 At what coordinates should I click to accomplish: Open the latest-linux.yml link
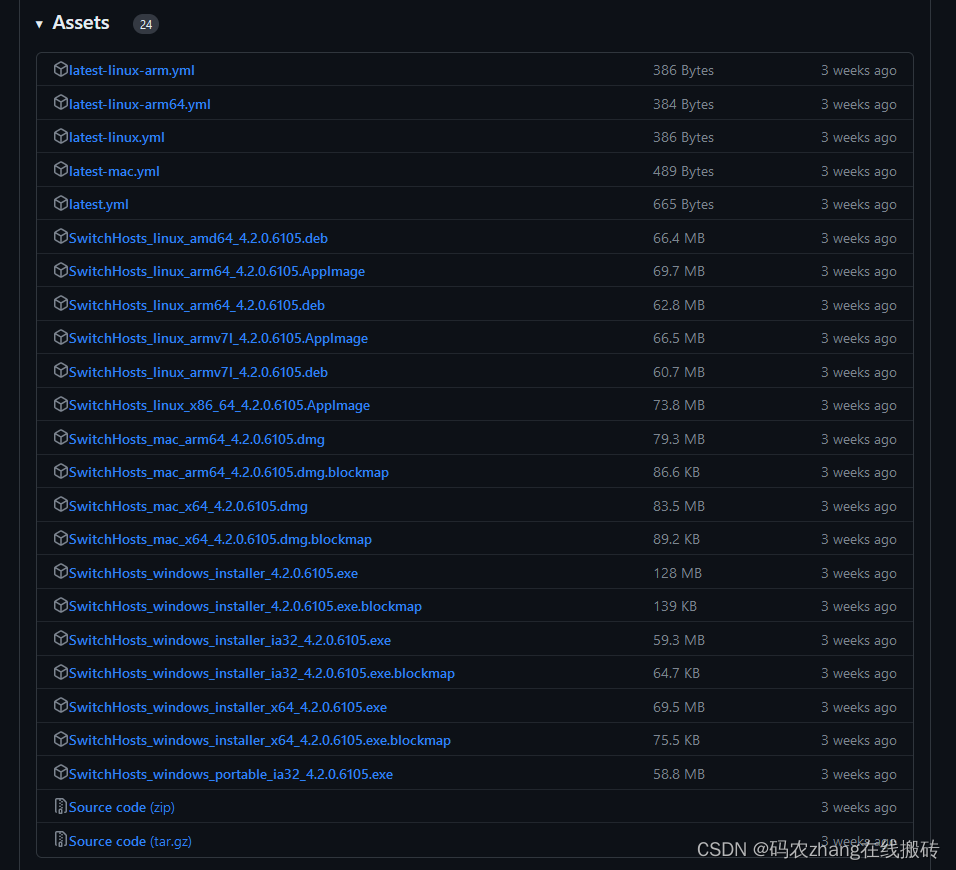pyautogui.click(x=116, y=138)
